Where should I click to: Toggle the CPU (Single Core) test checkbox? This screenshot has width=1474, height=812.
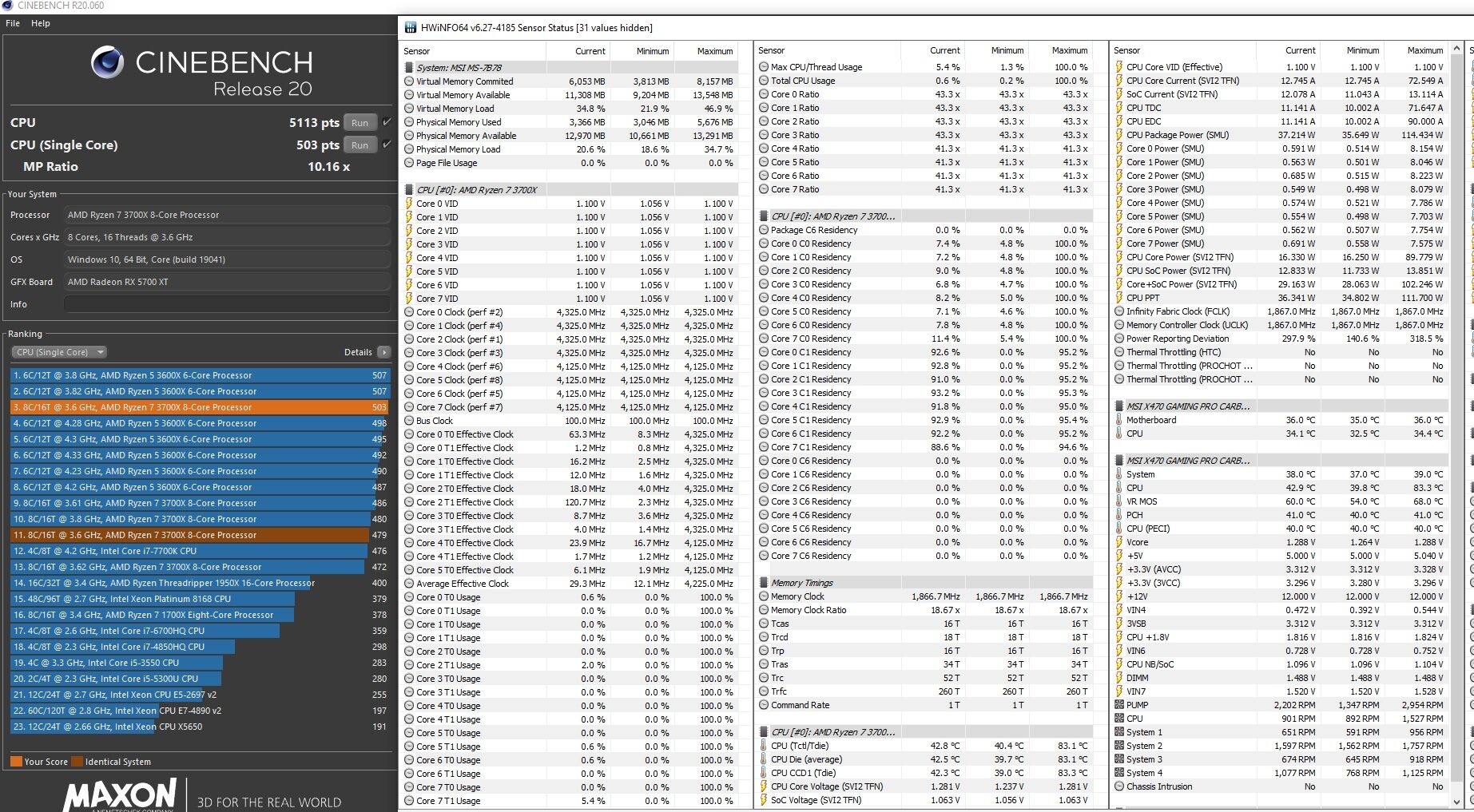(x=387, y=145)
